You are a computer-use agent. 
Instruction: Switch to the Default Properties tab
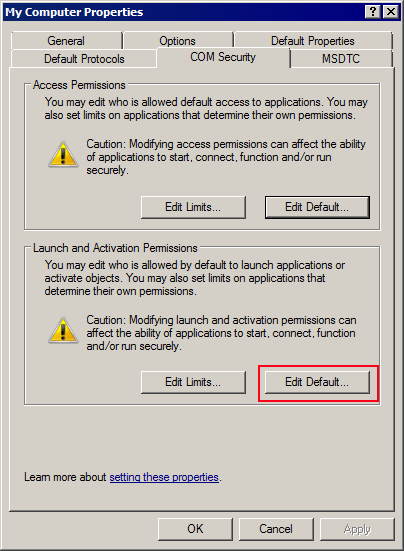[313, 41]
